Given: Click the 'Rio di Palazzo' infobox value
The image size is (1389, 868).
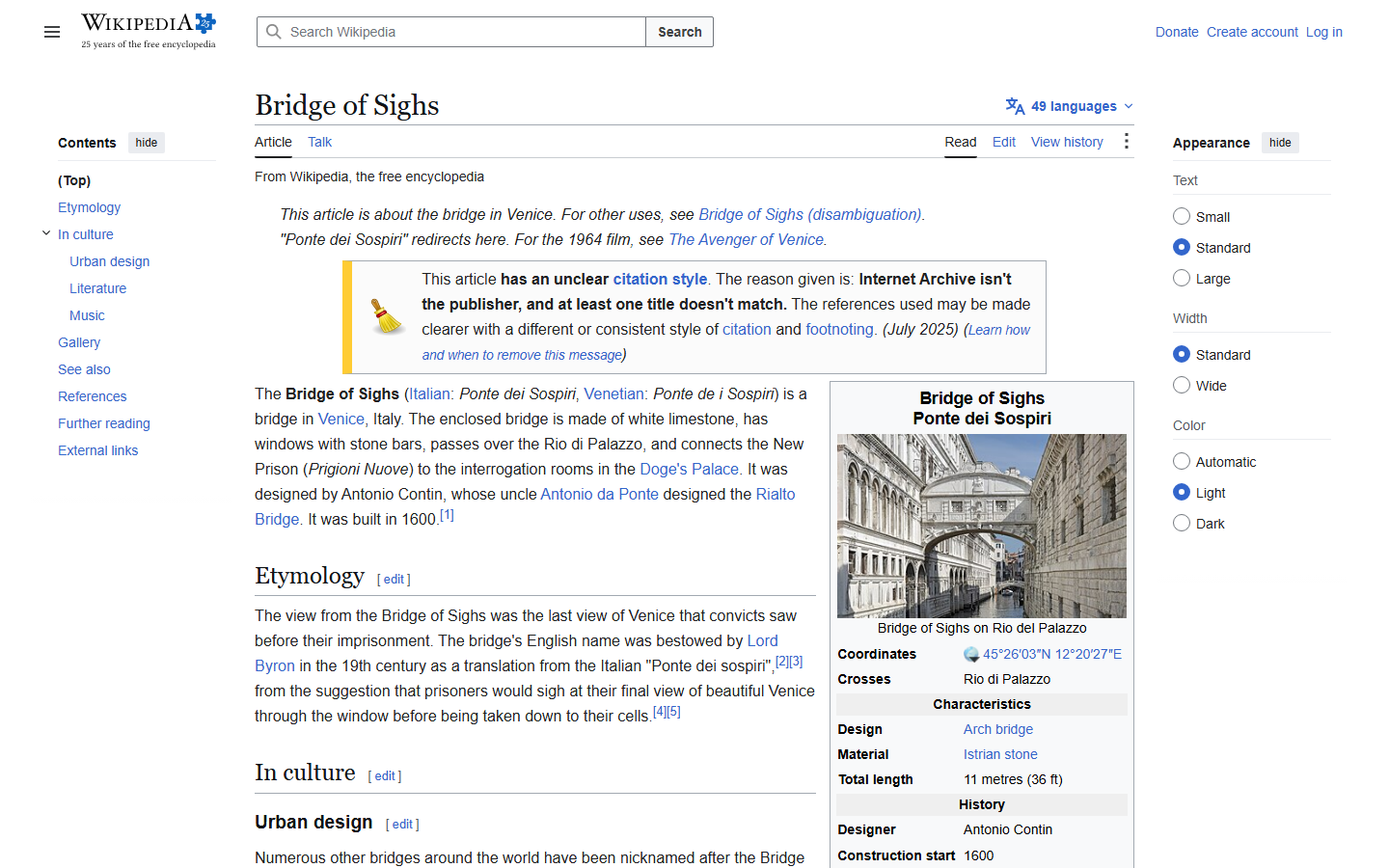Looking at the screenshot, I should [x=1007, y=679].
